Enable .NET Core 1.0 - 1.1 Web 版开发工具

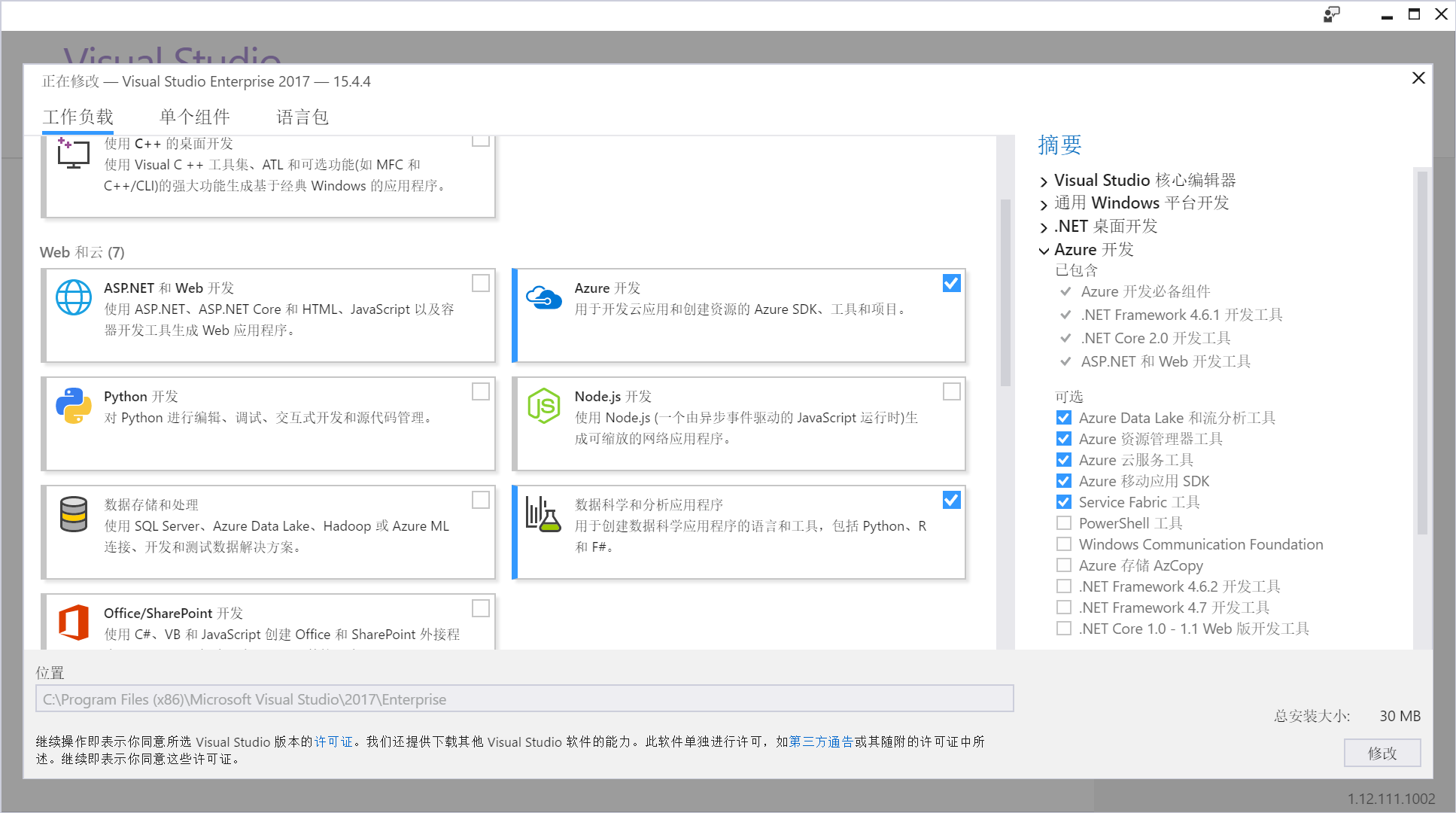click(x=1064, y=629)
